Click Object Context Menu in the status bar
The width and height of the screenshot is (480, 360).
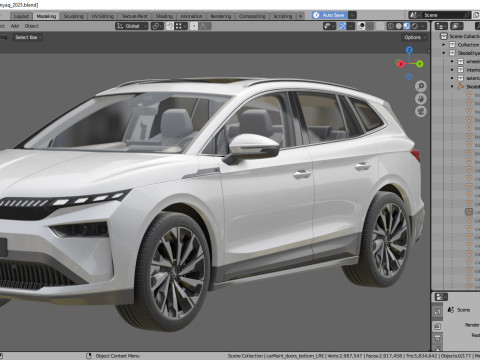point(117,356)
